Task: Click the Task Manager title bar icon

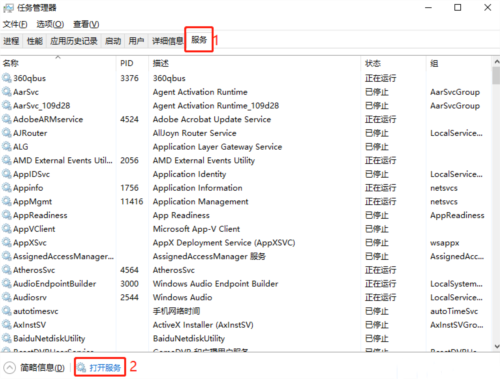Action: [8, 8]
